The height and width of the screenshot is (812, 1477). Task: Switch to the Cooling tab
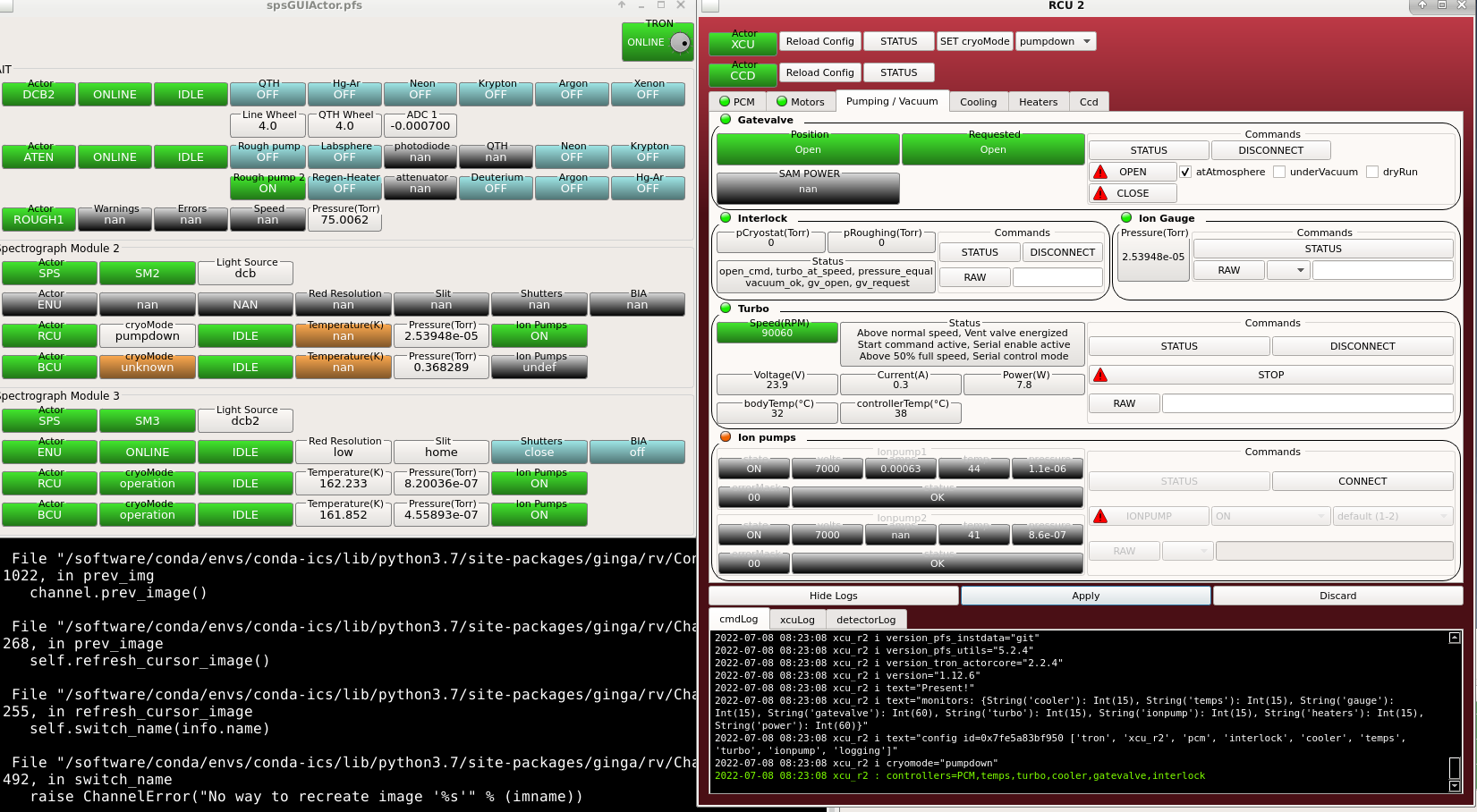tap(978, 102)
